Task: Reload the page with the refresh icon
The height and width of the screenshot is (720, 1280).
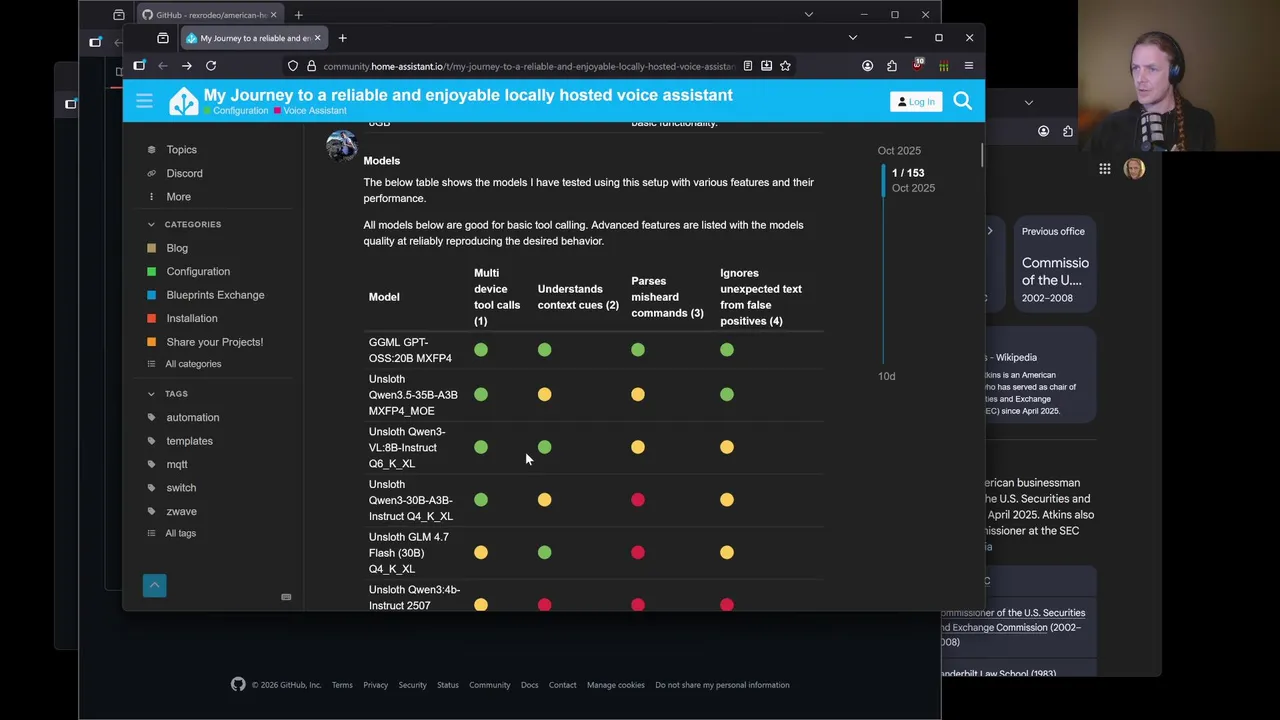Action: 211,66
